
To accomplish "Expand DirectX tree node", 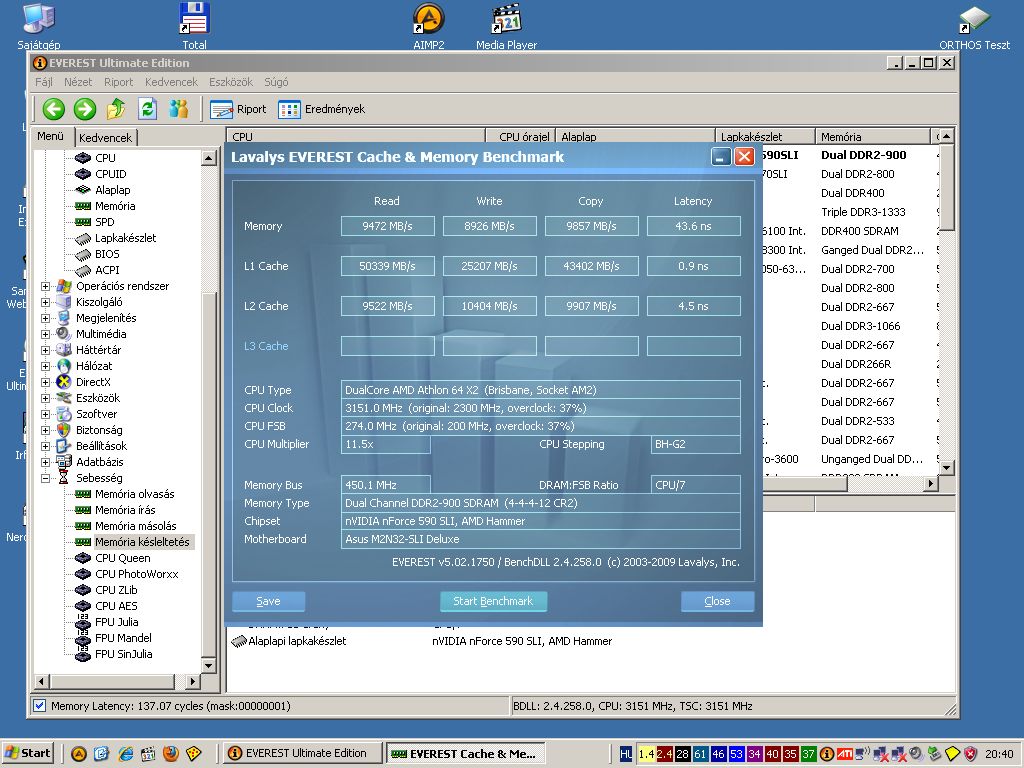I will click(x=45, y=382).
